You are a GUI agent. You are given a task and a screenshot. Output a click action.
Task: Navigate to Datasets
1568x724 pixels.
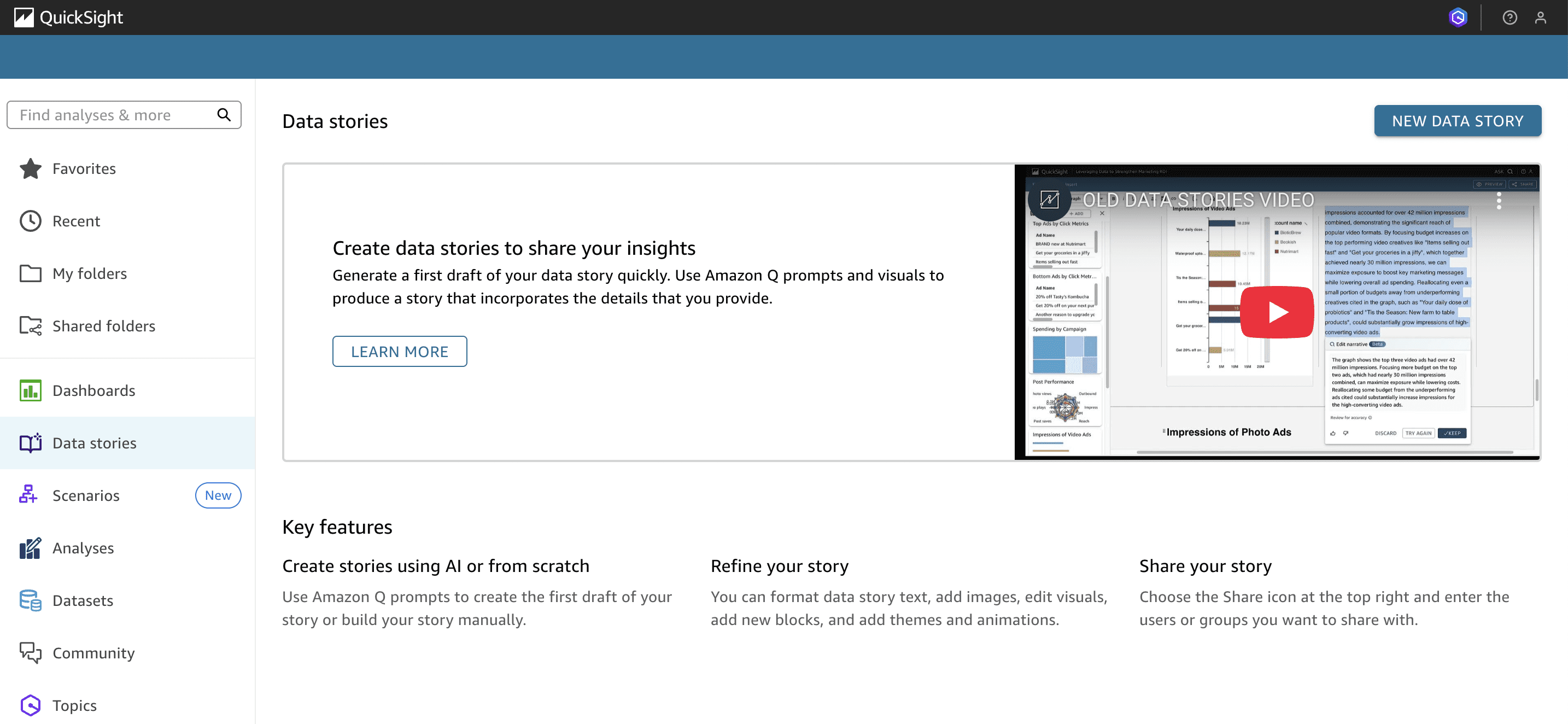tap(83, 600)
